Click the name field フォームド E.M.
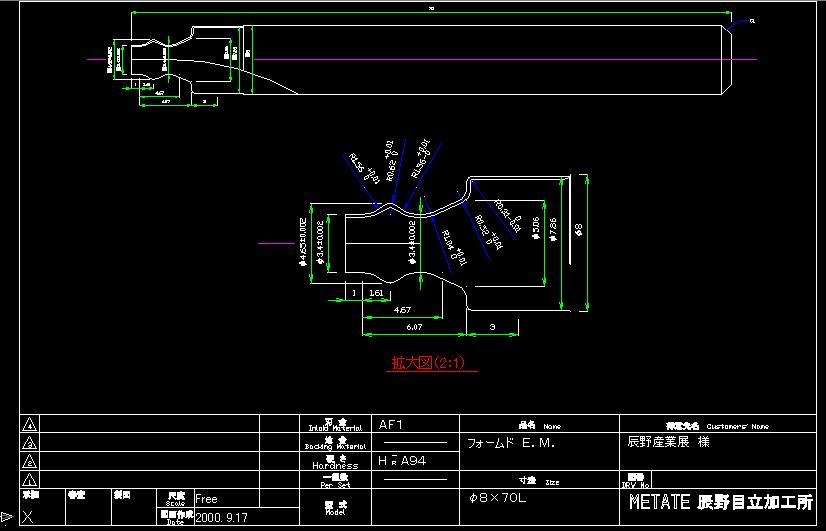 pyautogui.click(x=511, y=442)
